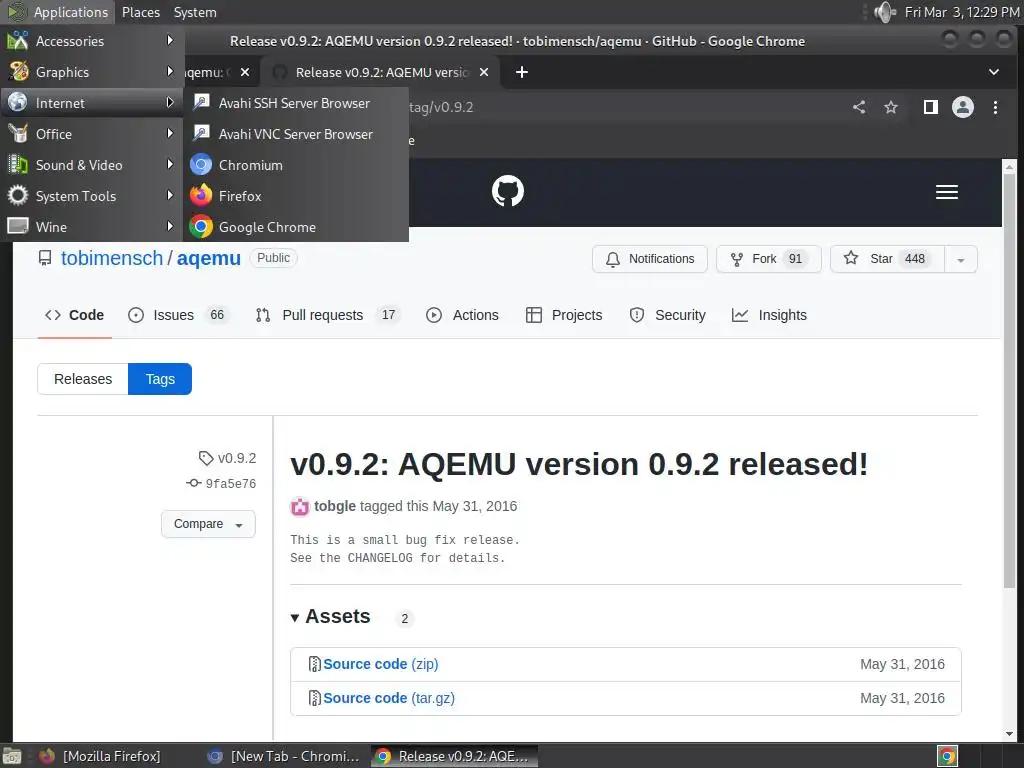This screenshot has width=1024, height=768.
Task: Open a new Chrome tab
Action: (x=521, y=72)
